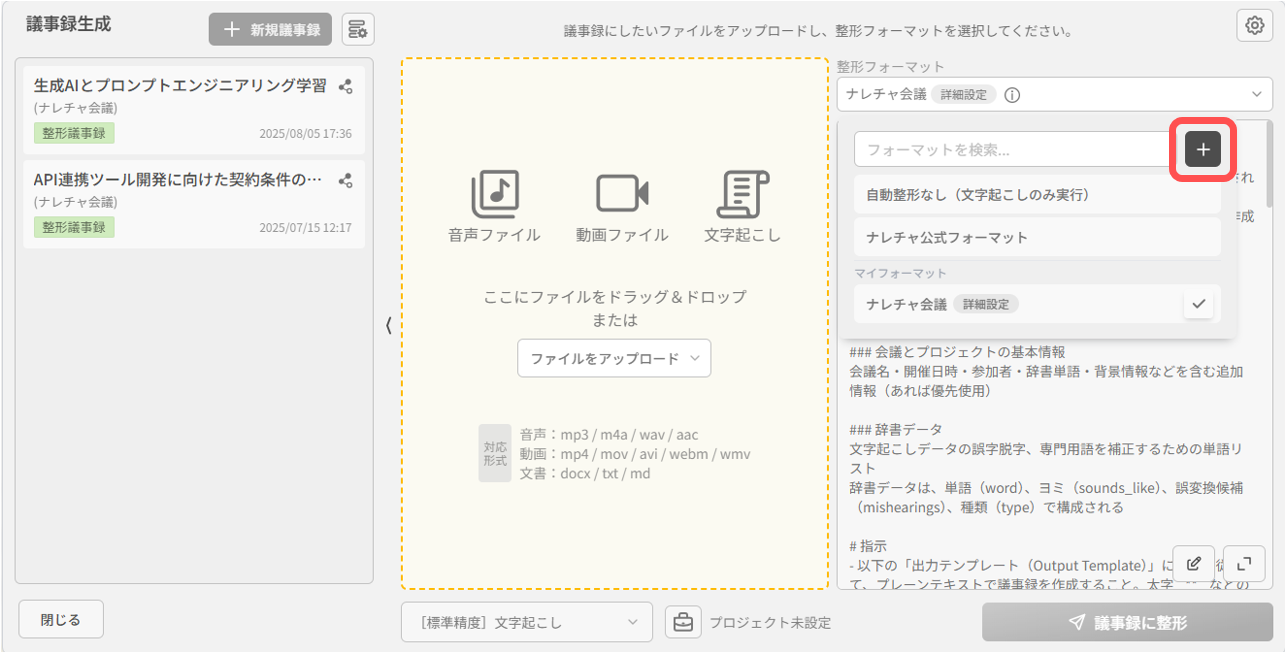Expand the template panel using the fullscreen icon
Image resolution: width=1285 pixels, height=652 pixels.
click(x=1244, y=564)
